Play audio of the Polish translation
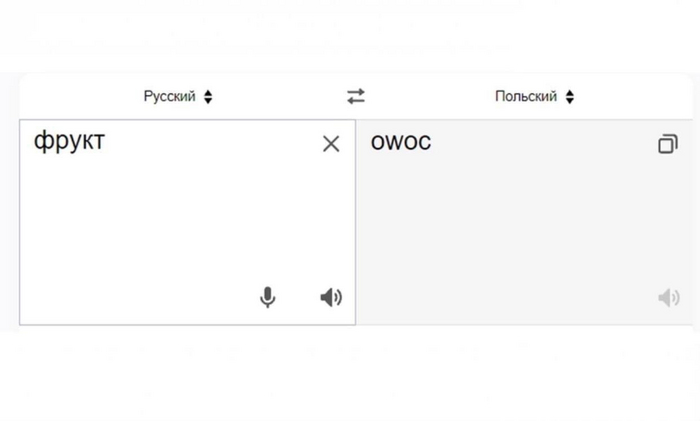The height and width of the screenshot is (421, 700). coord(668,297)
